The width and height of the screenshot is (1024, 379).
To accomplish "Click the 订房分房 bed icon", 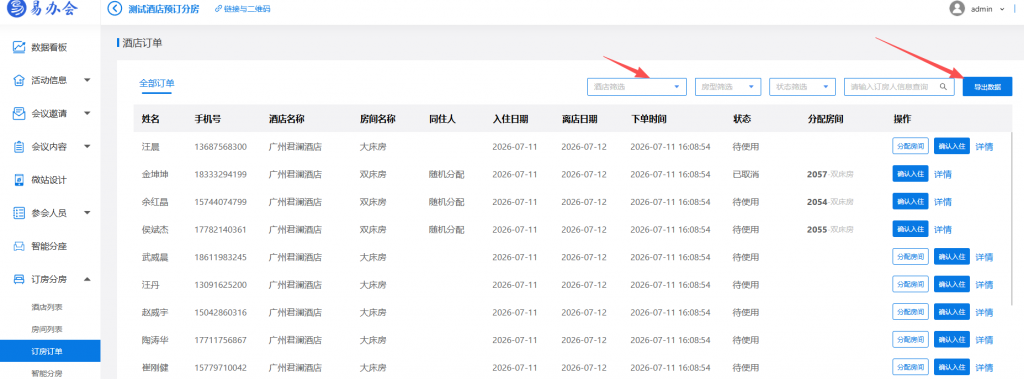I will pos(19,280).
